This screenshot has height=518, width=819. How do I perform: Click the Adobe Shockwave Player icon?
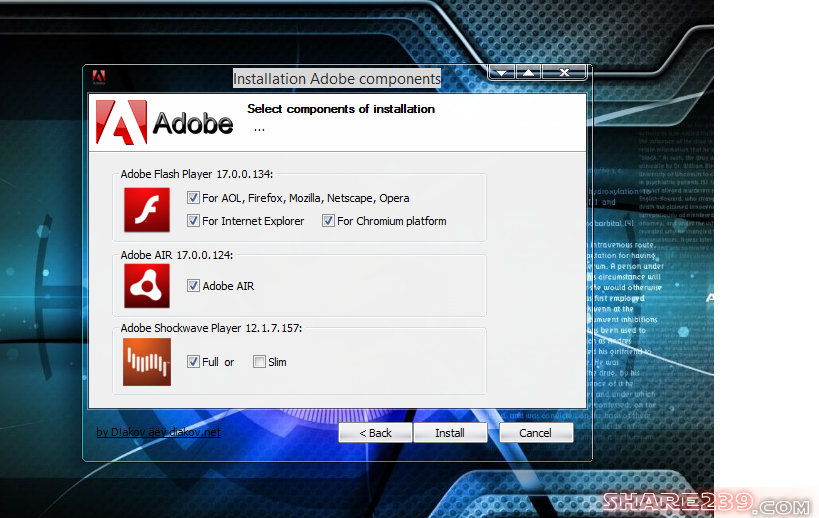tap(147, 362)
